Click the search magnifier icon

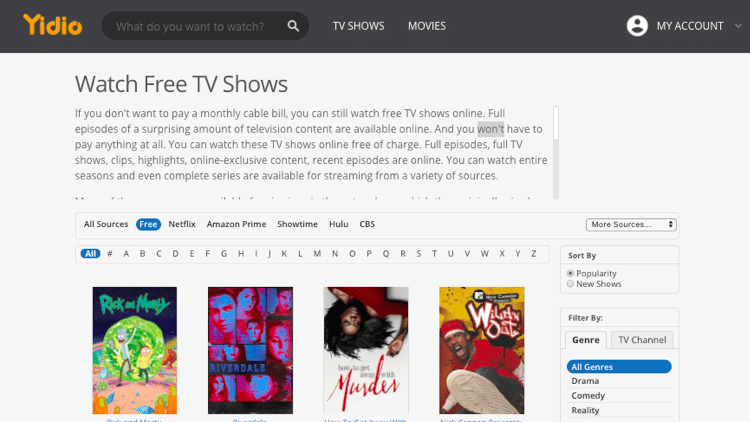click(293, 26)
